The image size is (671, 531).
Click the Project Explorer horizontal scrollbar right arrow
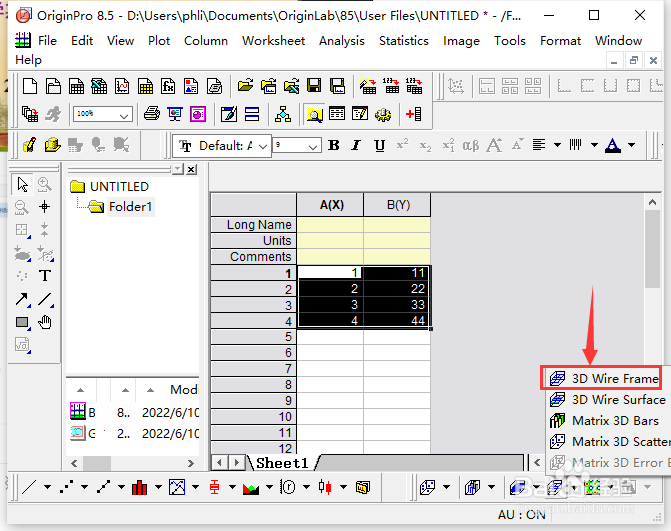point(191,463)
